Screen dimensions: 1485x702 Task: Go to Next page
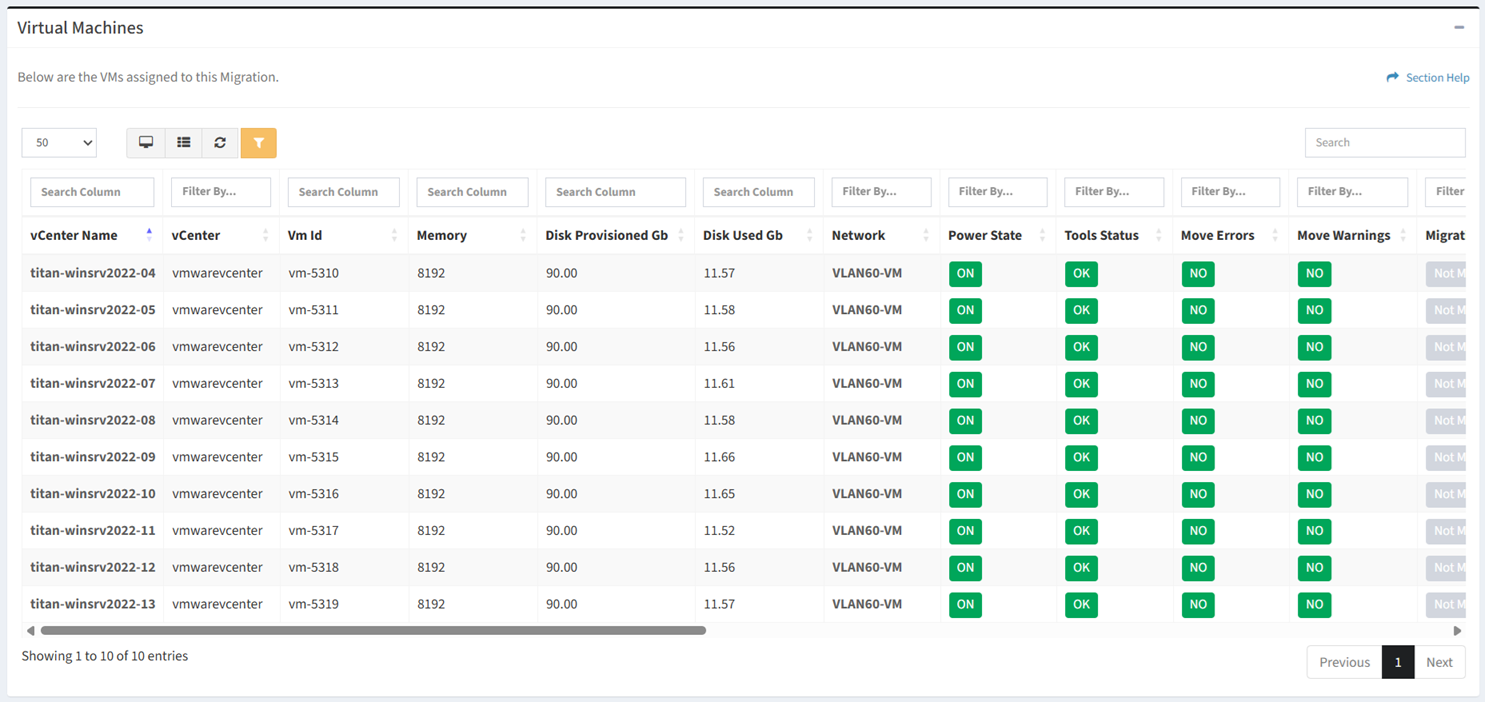(1439, 662)
